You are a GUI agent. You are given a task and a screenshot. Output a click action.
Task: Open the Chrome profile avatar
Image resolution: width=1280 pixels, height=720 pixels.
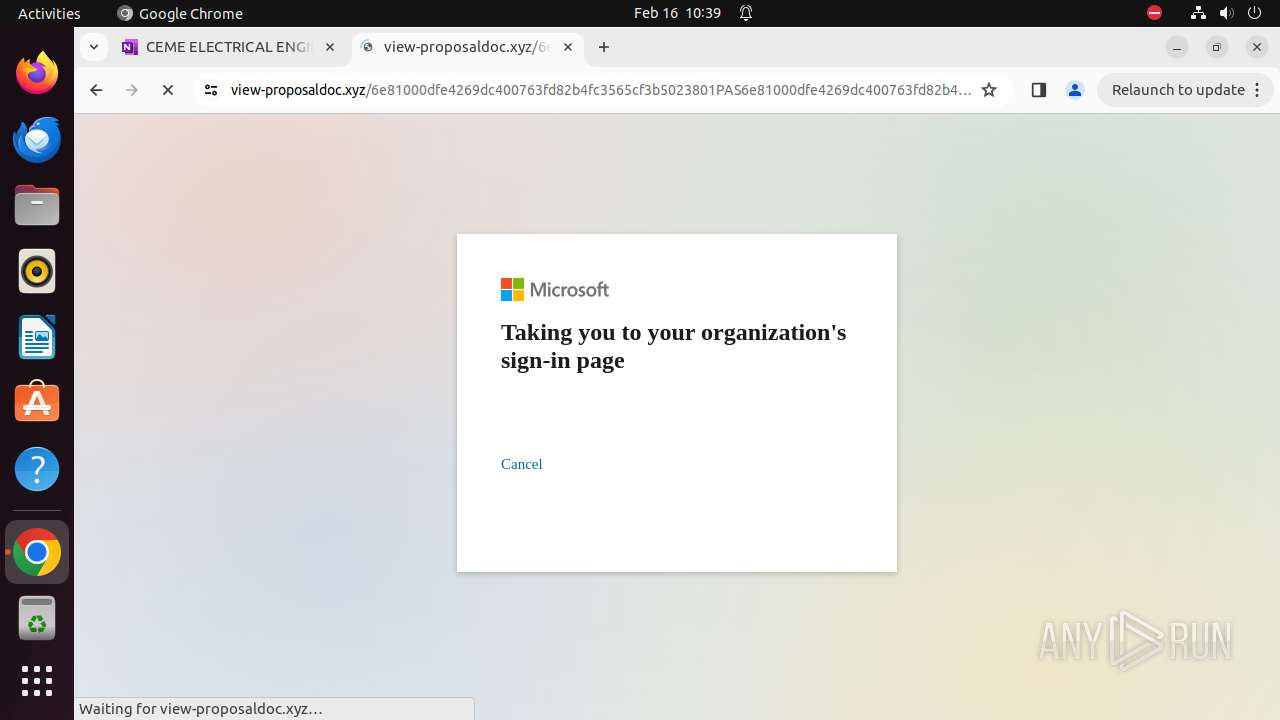(x=1075, y=90)
